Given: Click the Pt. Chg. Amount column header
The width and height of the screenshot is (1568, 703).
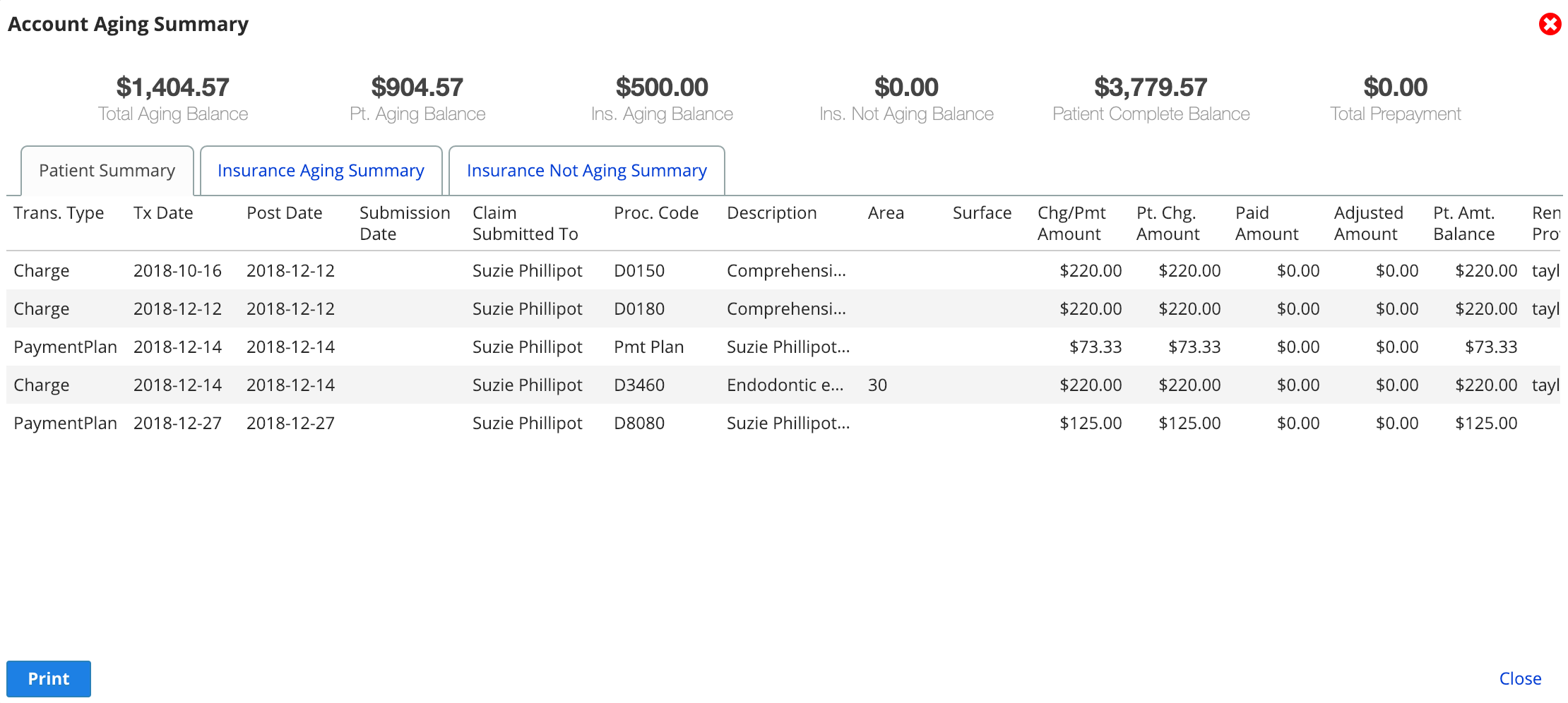Looking at the screenshot, I should pyautogui.click(x=1168, y=223).
